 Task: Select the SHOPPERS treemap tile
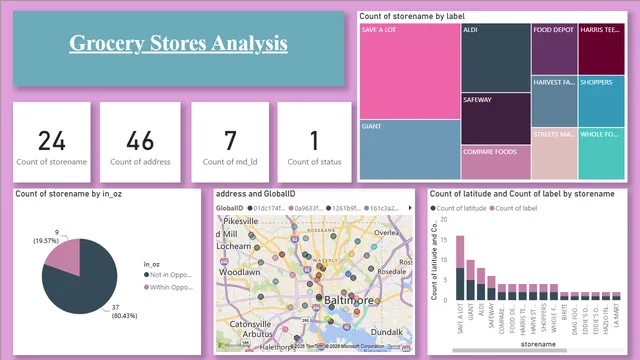click(601, 101)
